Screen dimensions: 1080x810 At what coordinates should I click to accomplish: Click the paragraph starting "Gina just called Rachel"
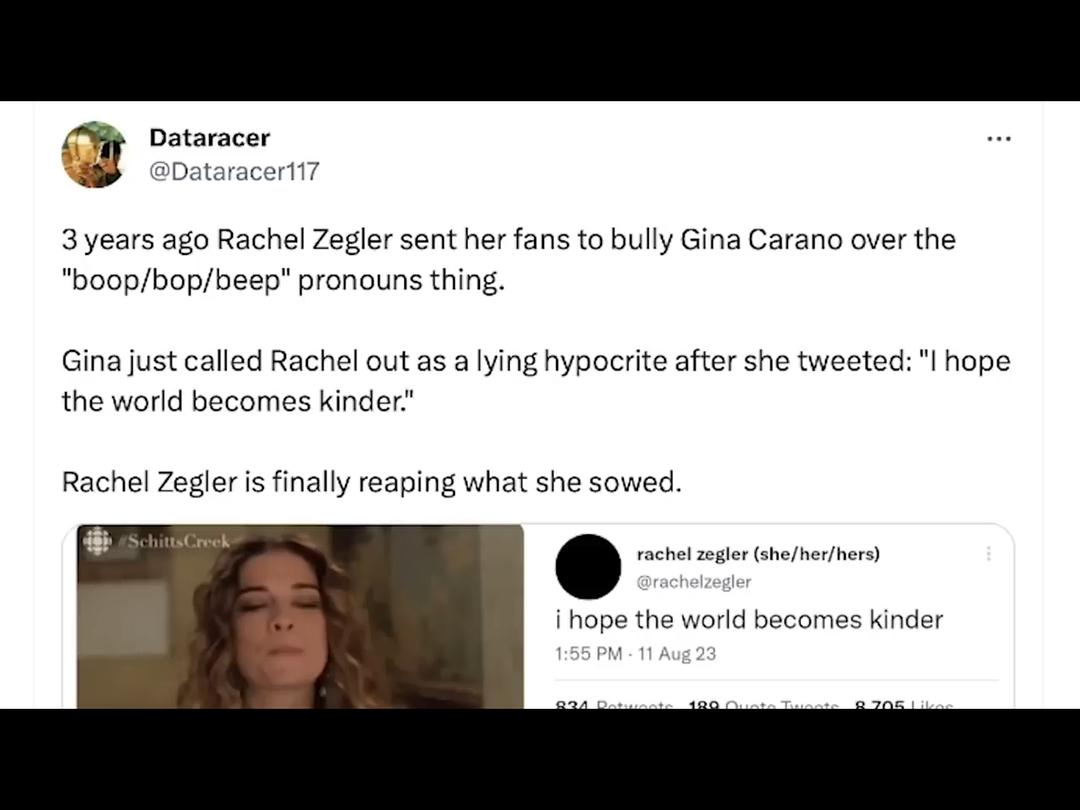pyautogui.click(x=536, y=381)
